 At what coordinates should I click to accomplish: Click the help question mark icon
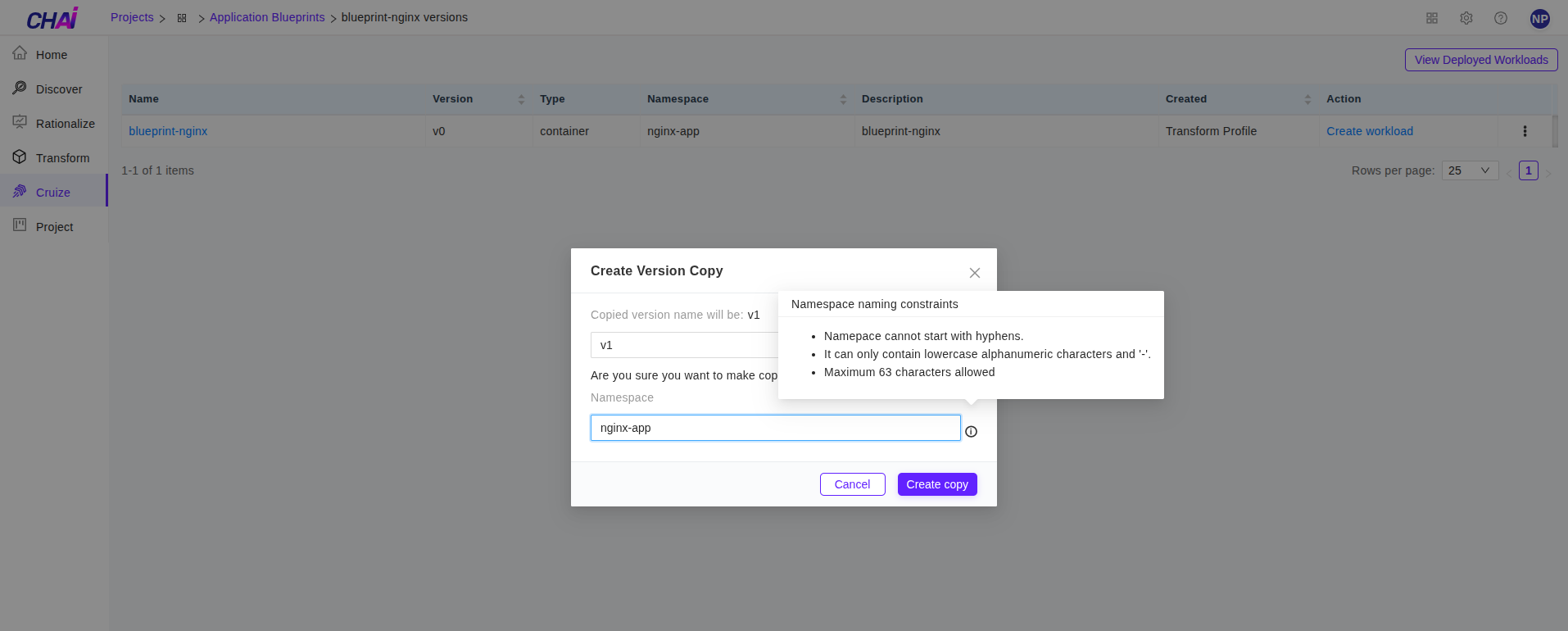point(1500,18)
